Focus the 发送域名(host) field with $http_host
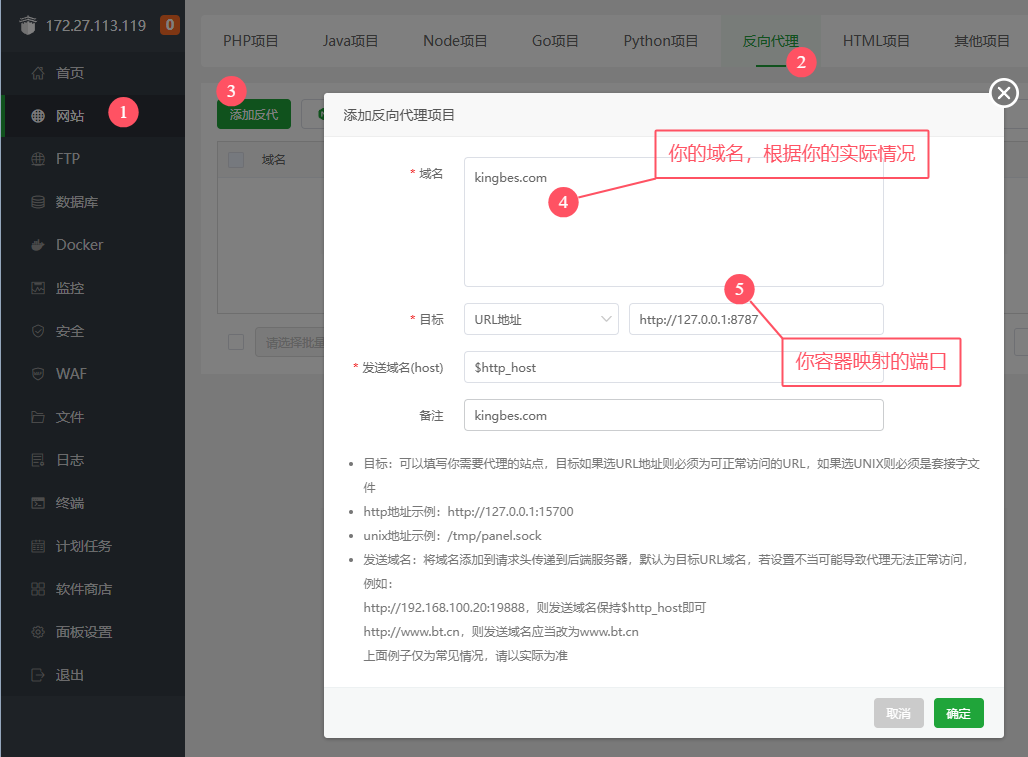Screen dimensions: 1028x757 coord(673,367)
